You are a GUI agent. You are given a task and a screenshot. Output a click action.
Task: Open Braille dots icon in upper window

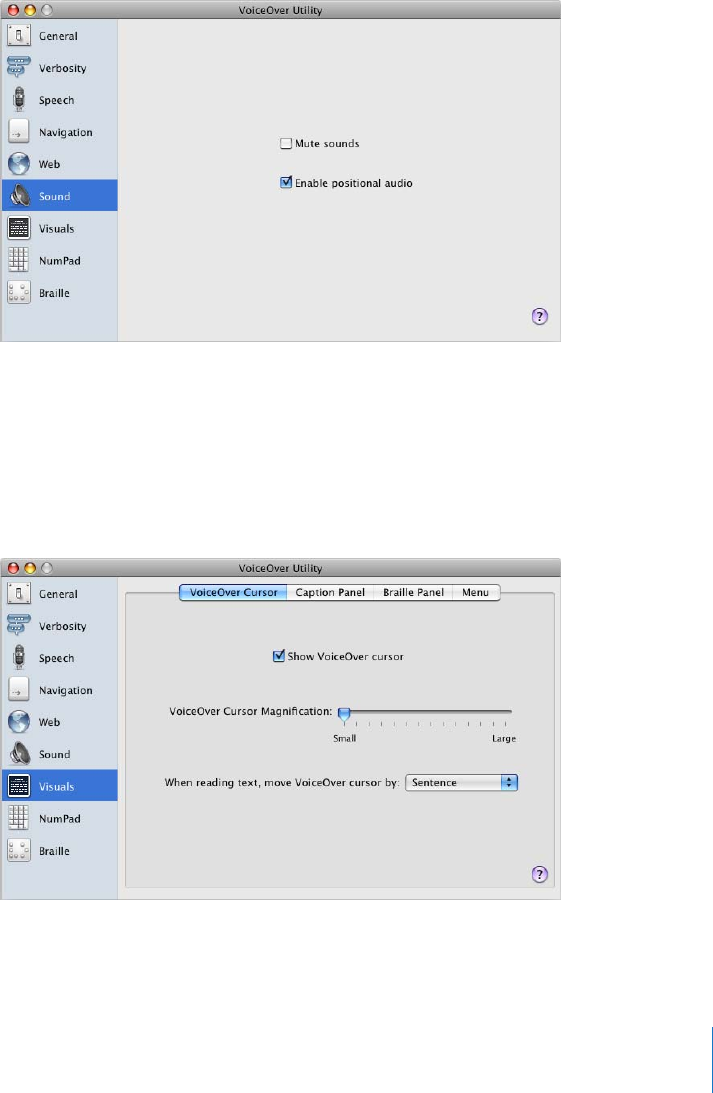(x=19, y=292)
